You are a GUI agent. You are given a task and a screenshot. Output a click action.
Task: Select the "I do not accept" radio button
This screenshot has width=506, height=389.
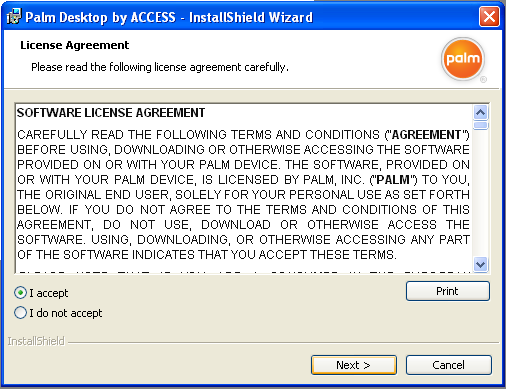tap(21, 313)
